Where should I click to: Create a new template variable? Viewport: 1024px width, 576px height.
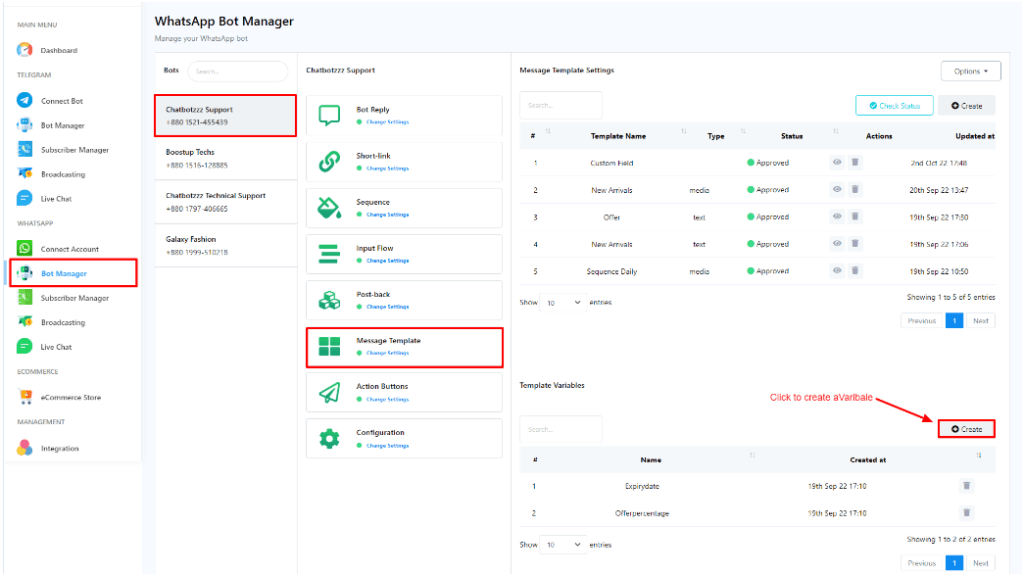pyautogui.click(x=966, y=429)
